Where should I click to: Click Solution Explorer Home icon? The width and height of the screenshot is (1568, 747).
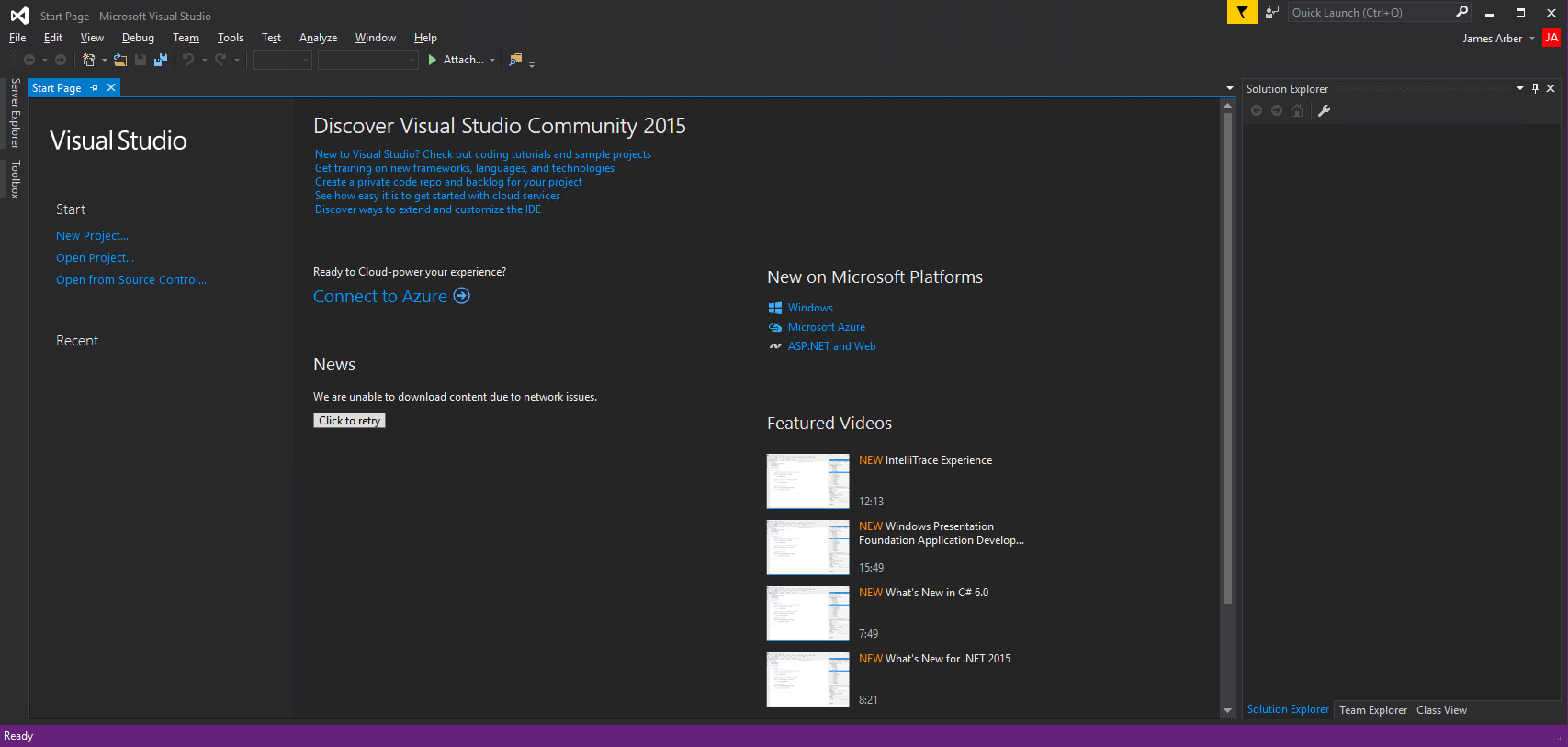click(1297, 110)
